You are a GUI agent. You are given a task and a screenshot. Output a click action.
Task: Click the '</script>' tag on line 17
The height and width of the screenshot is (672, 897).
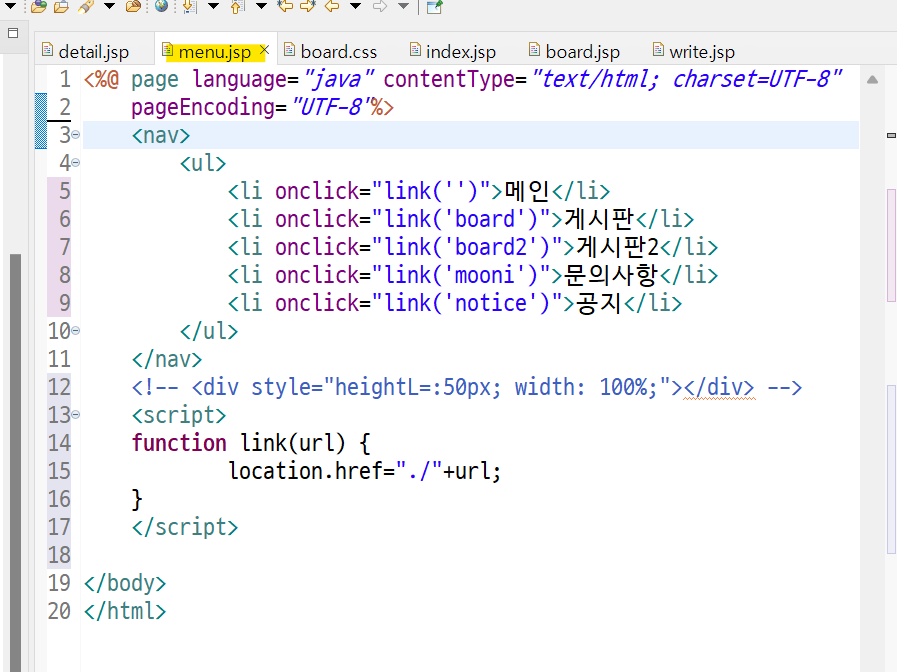[185, 527]
